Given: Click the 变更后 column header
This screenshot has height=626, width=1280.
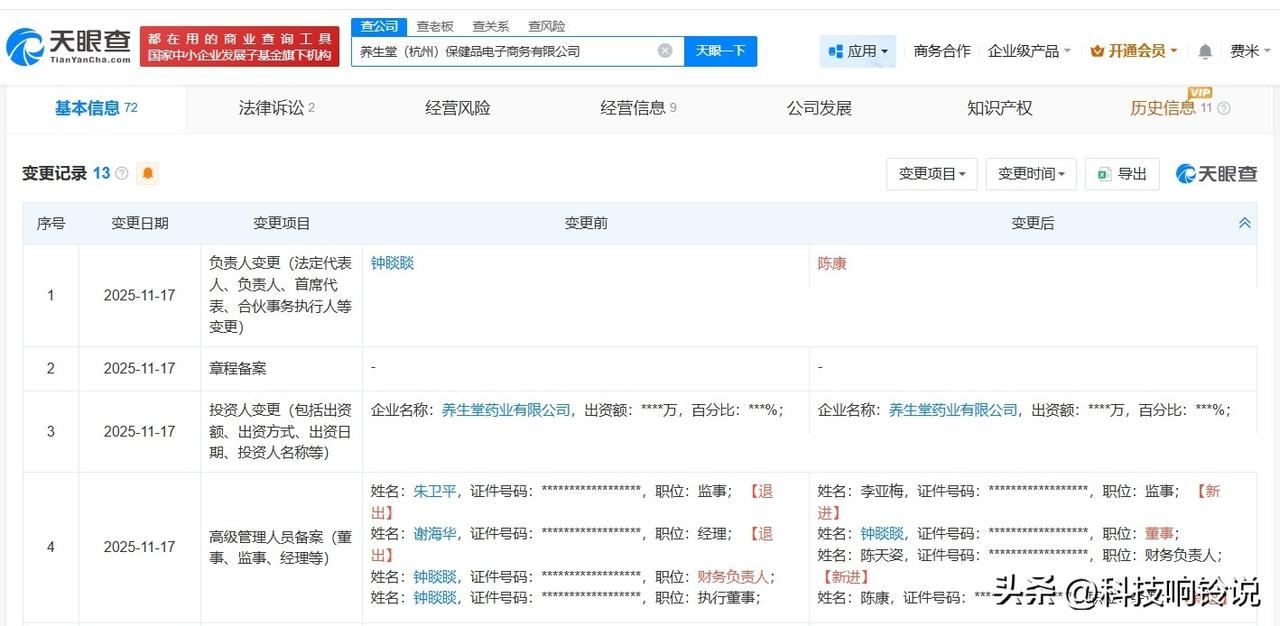Looking at the screenshot, I should (x=1033, y=223).
